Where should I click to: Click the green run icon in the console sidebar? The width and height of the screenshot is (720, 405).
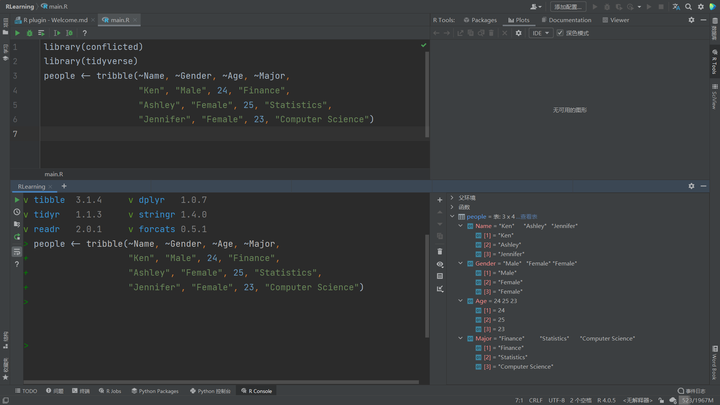[x=17, y=200]
